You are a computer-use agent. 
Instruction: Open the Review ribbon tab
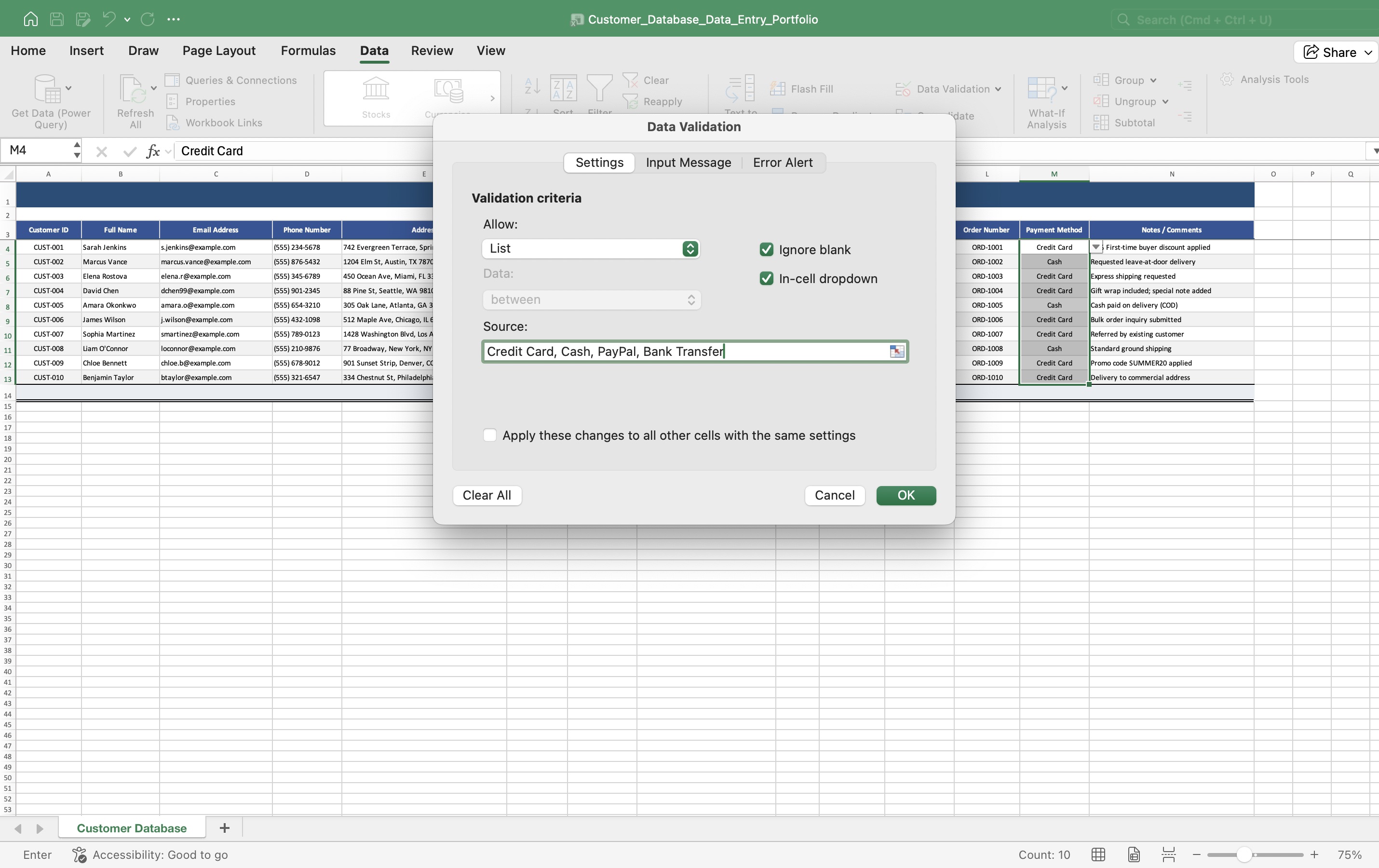(432, 50)
